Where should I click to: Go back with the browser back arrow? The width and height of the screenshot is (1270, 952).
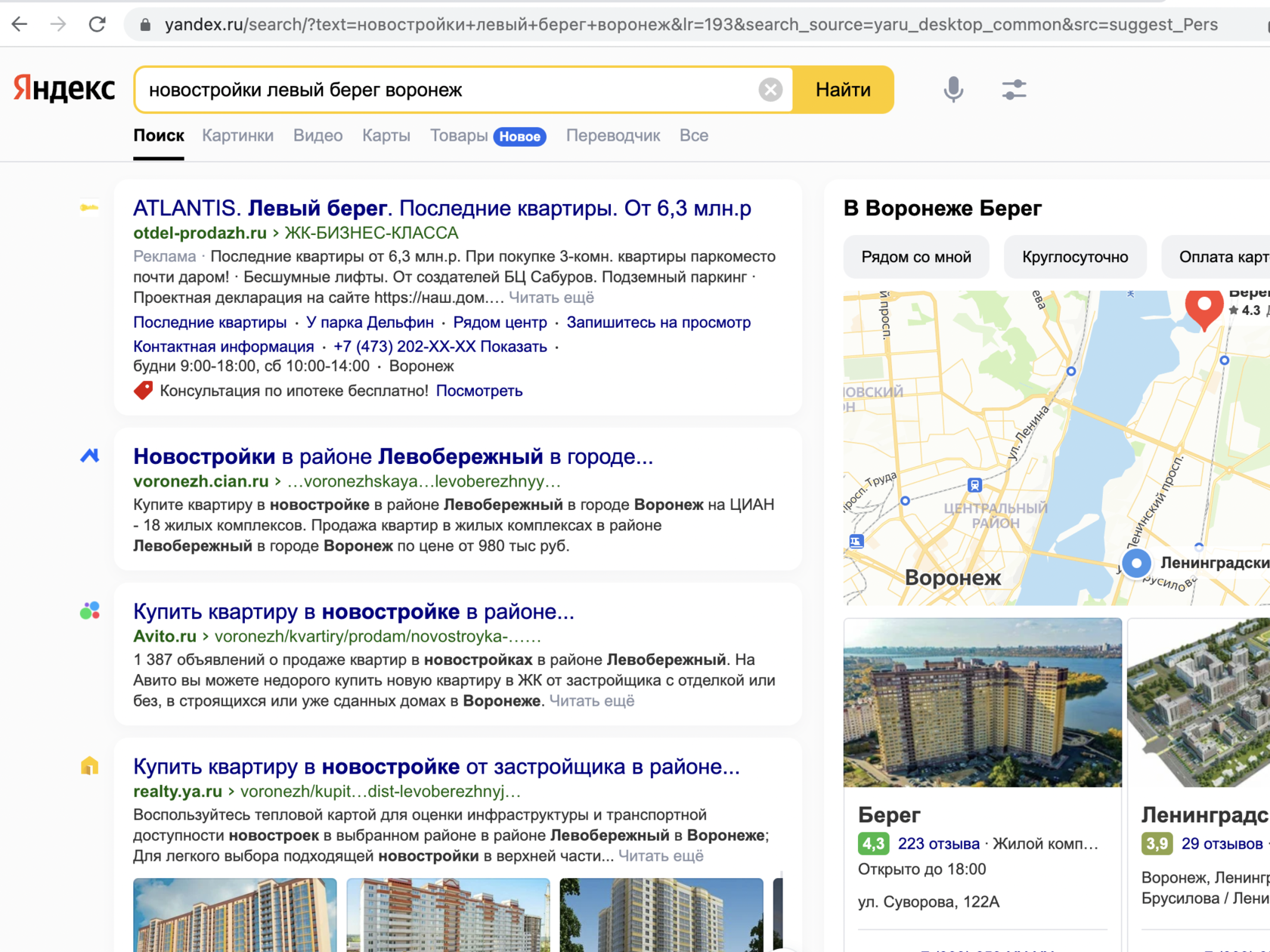[x=20, y=24]
